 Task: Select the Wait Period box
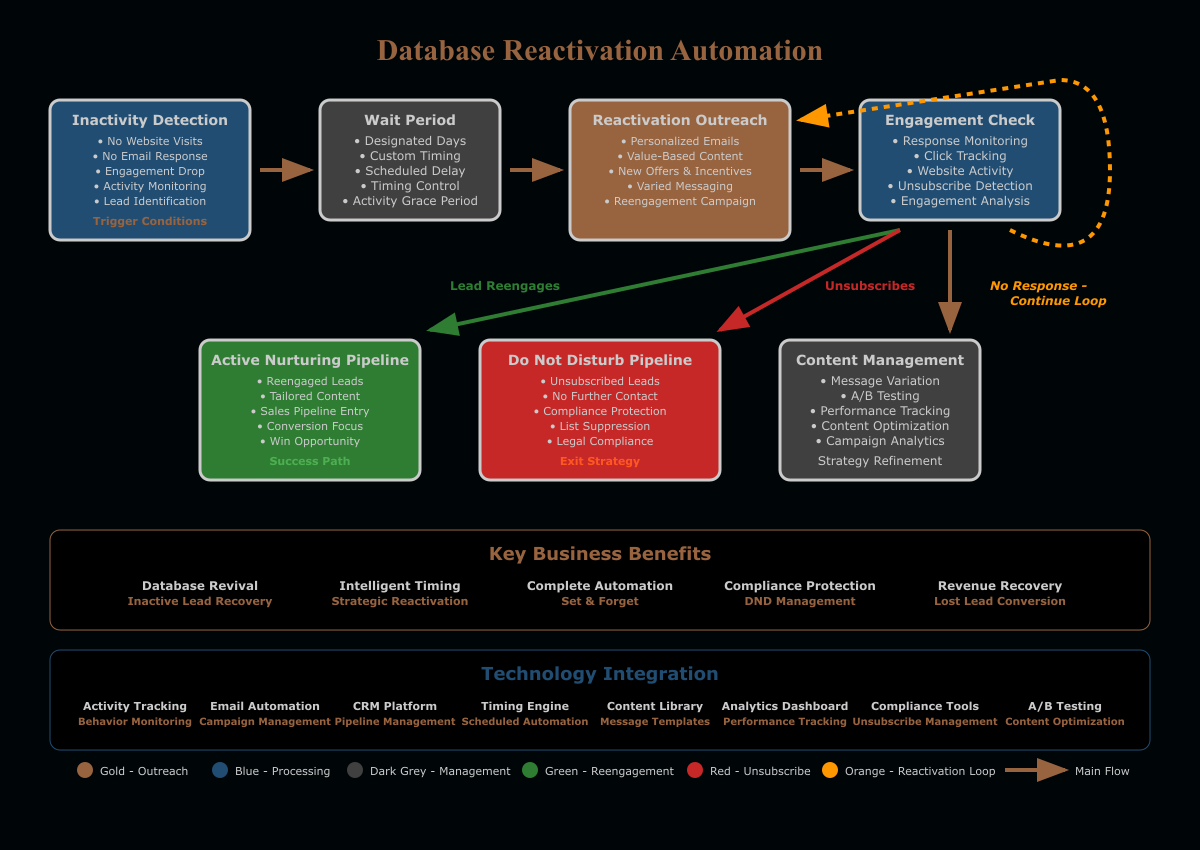410,160
